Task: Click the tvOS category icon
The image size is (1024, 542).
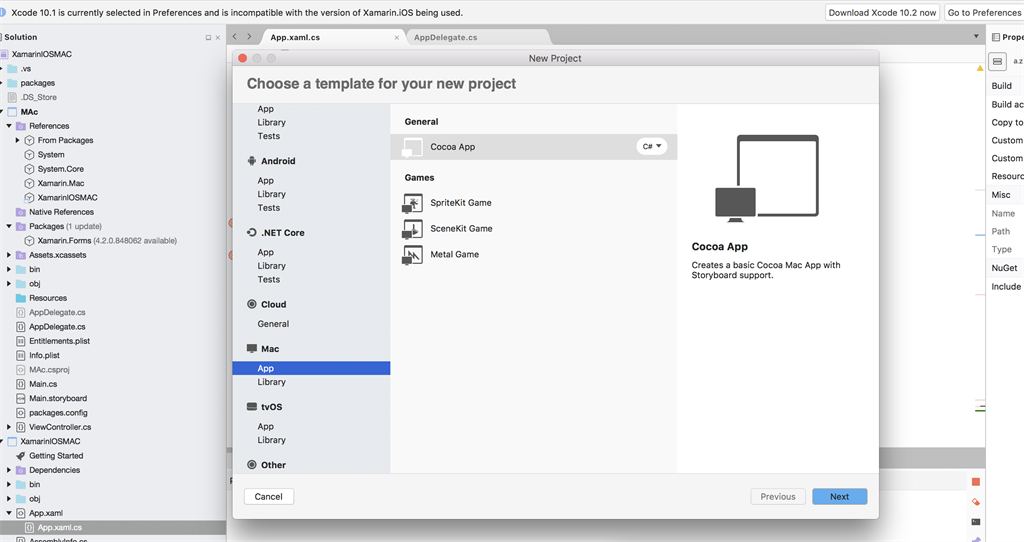Action: (x=251, y=407)
